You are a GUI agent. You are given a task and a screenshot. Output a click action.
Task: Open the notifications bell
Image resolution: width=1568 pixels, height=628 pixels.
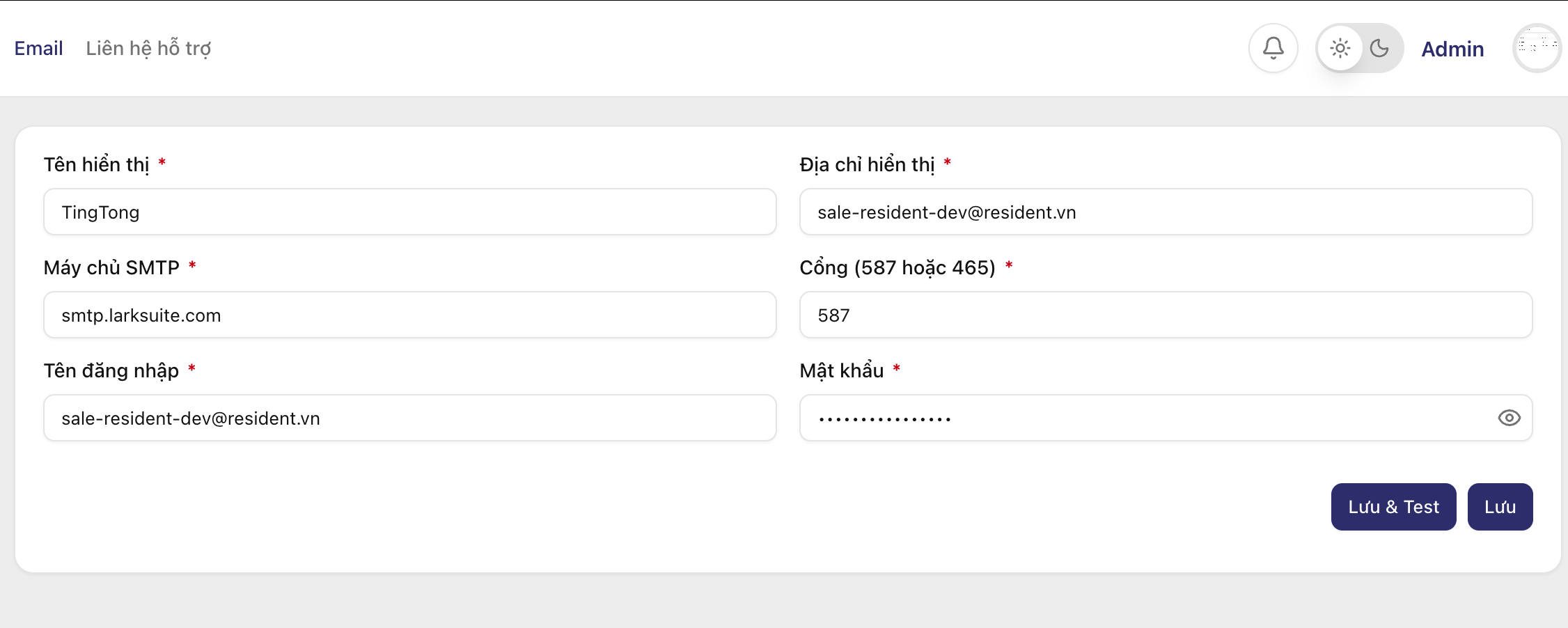1273,48
